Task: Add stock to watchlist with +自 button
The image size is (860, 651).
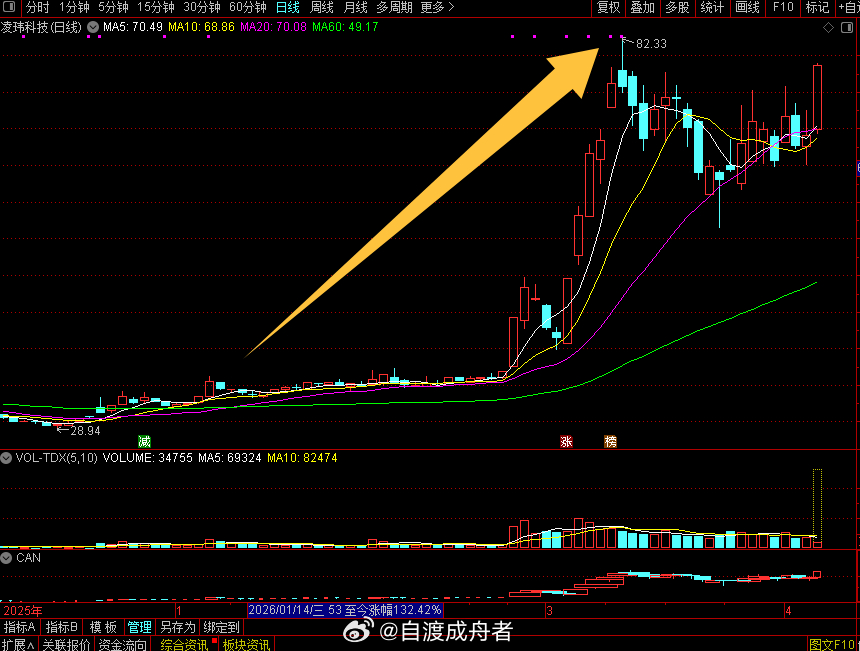Action: 848,7
